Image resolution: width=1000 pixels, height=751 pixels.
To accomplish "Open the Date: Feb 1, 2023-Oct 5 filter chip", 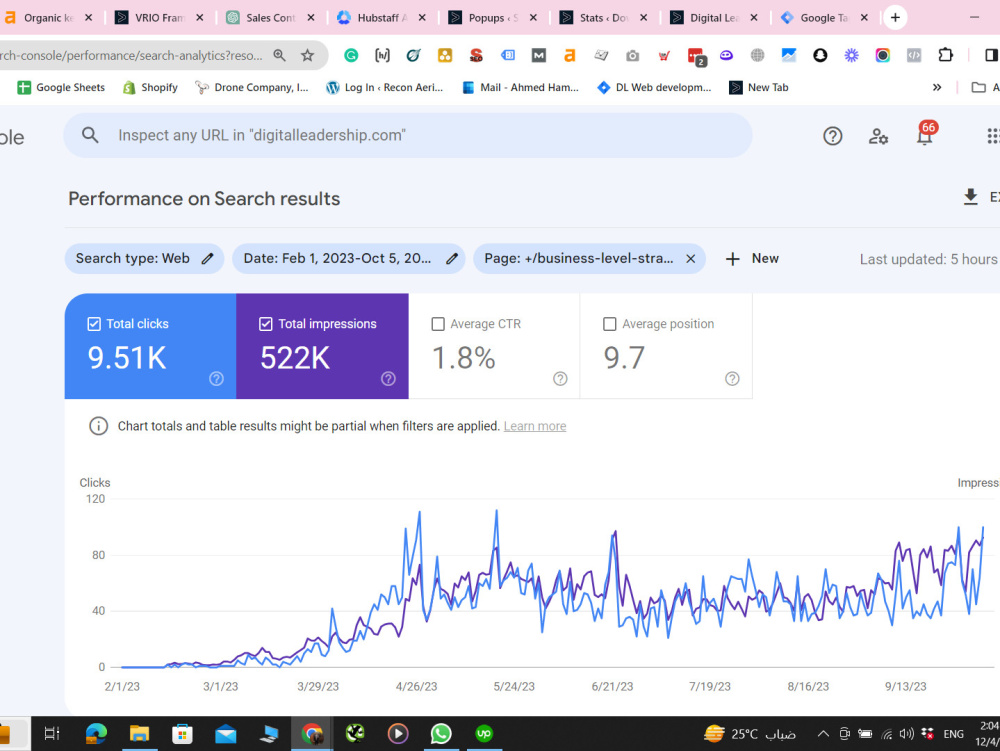I will (x=348, y=258).
